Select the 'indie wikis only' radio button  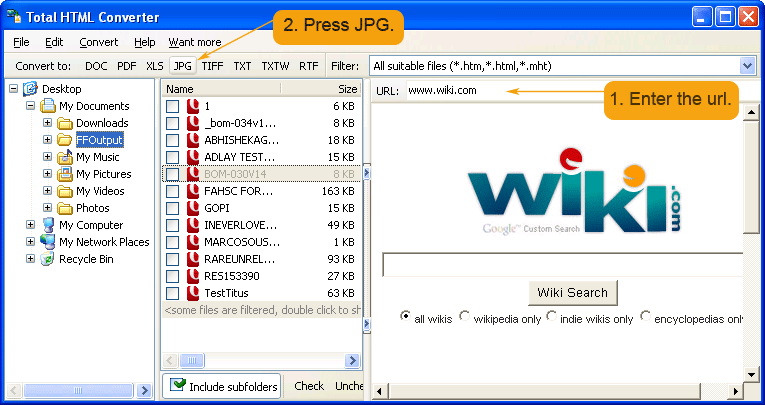point(551,316)
